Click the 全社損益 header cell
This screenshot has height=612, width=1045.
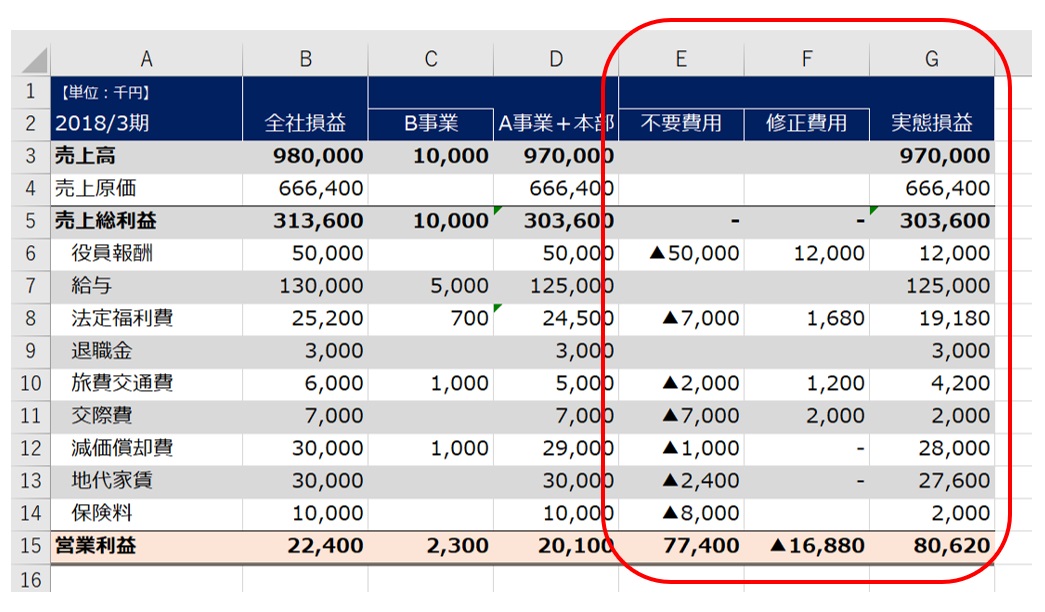(x=305, y=123)
